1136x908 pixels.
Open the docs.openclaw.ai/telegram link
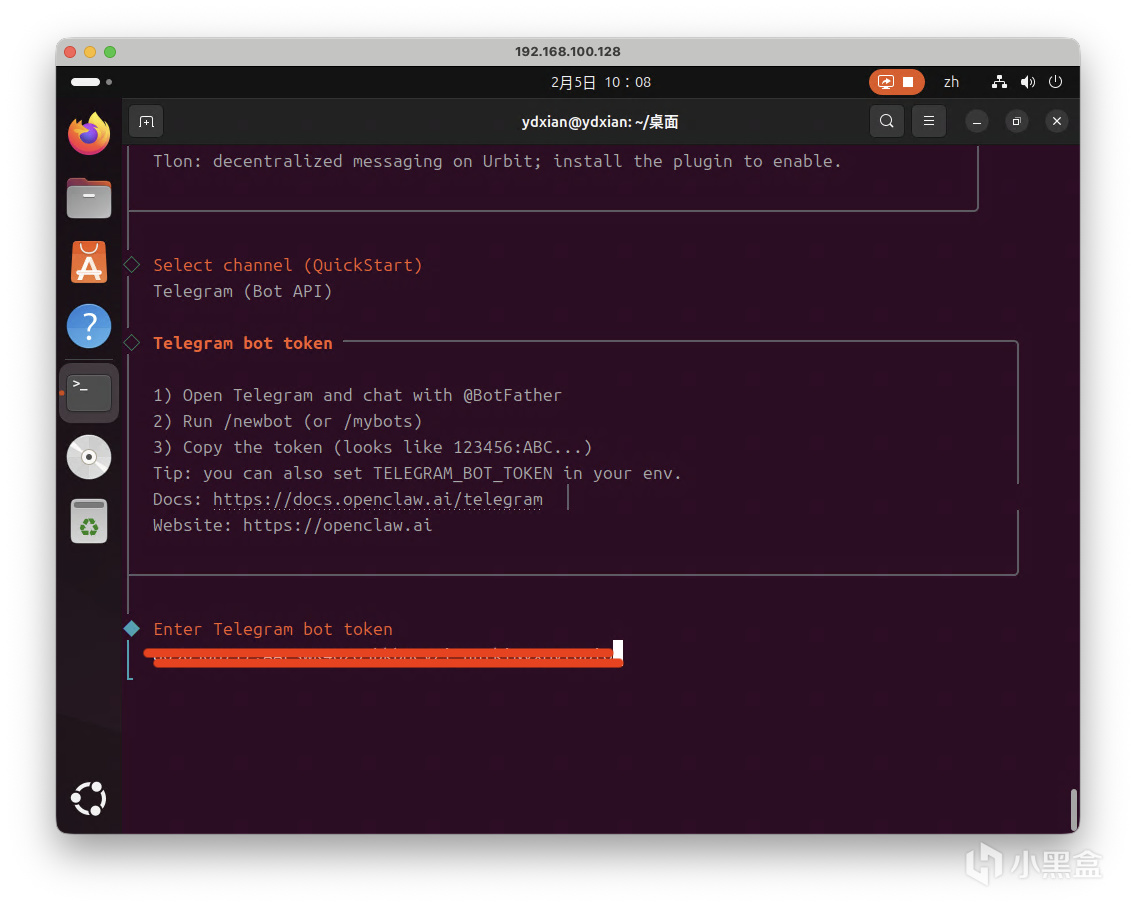377,499
